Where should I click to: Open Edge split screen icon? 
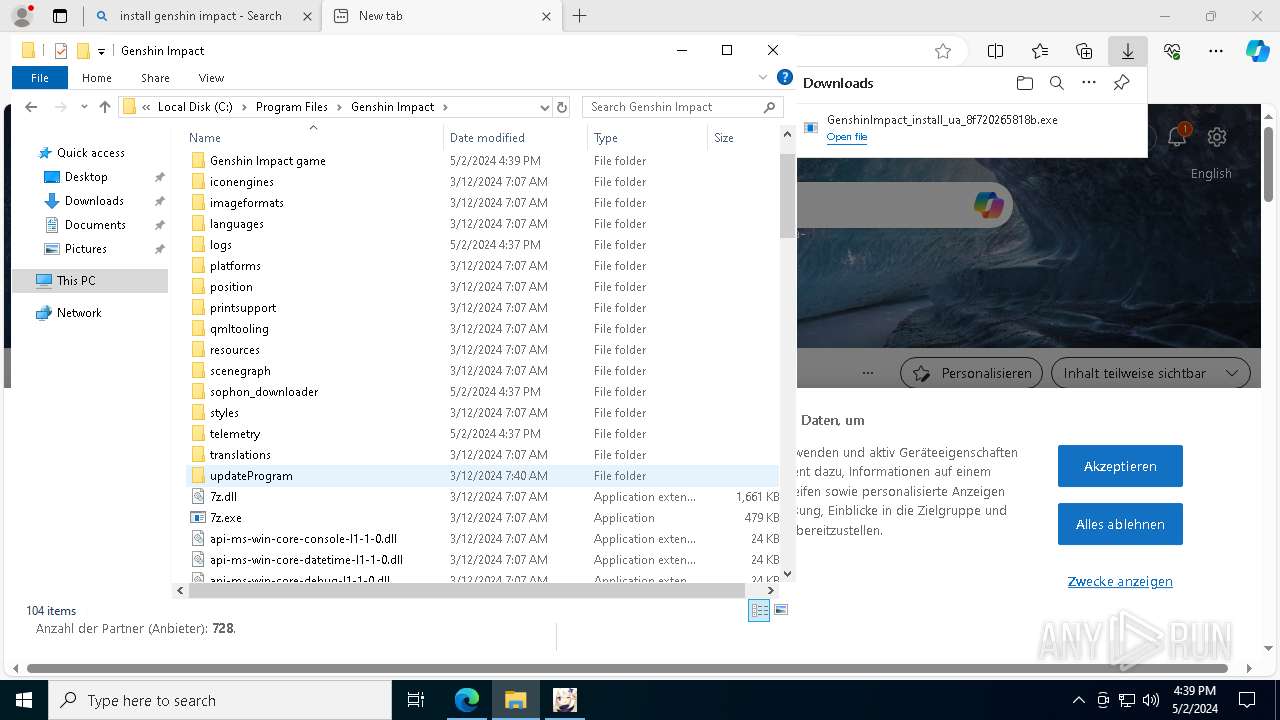[x=995, y=51]
